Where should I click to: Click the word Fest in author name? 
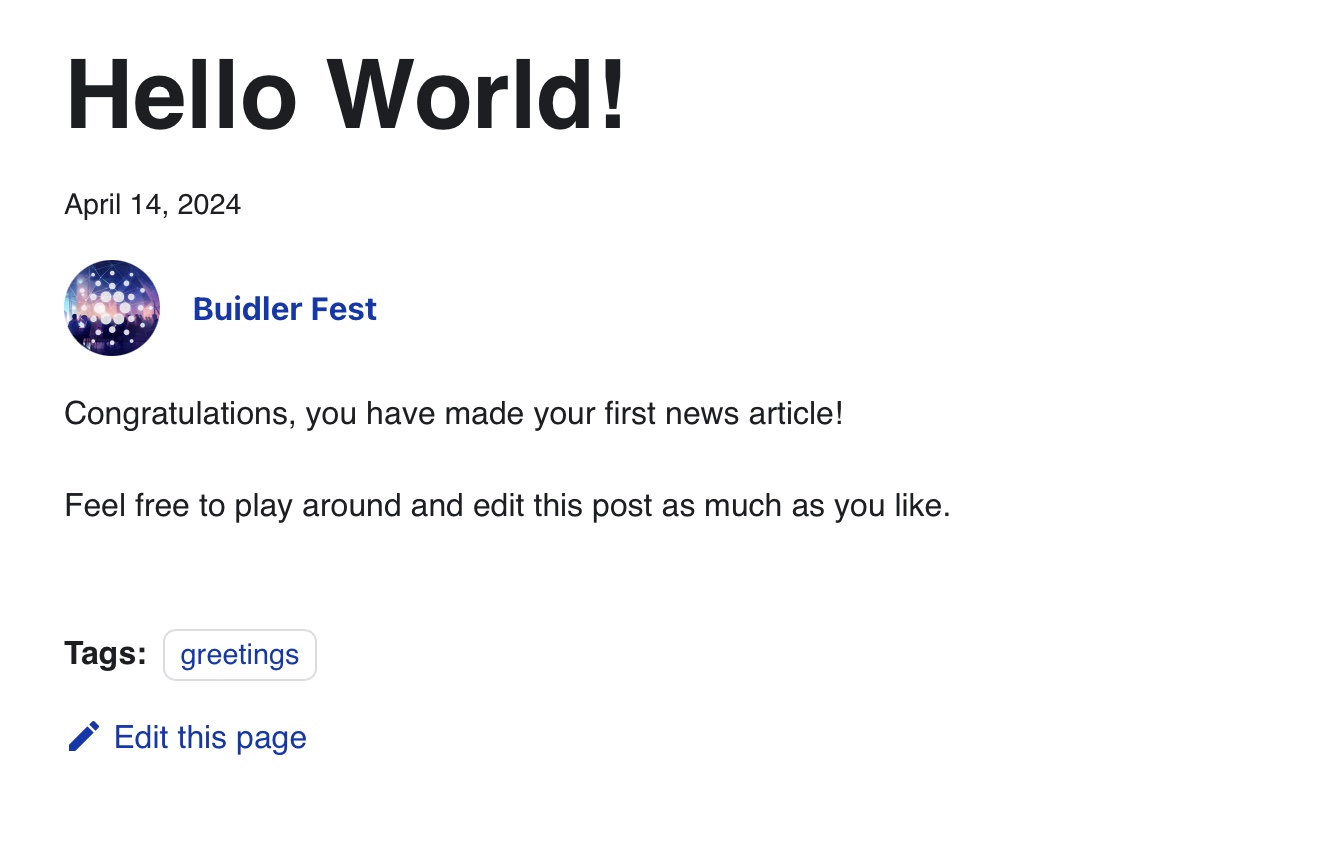point(344,309)
